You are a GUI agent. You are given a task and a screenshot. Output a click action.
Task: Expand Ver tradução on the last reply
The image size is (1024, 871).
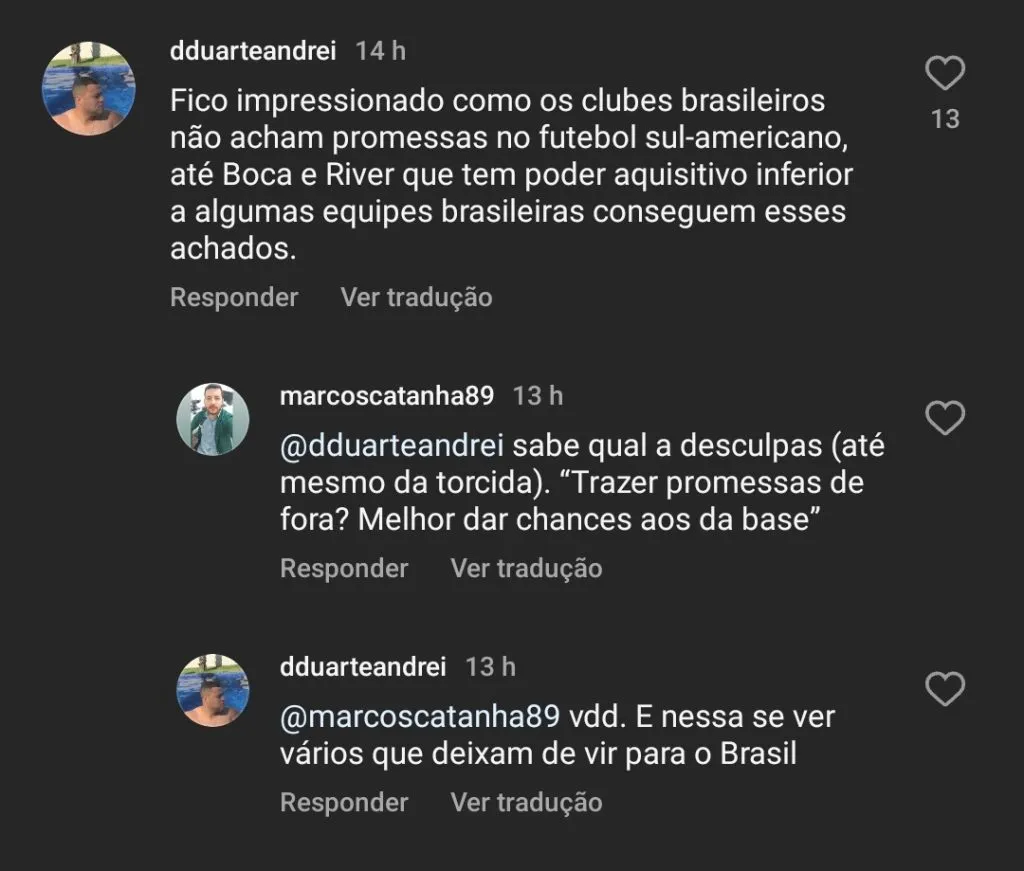[x=526, y=803]
